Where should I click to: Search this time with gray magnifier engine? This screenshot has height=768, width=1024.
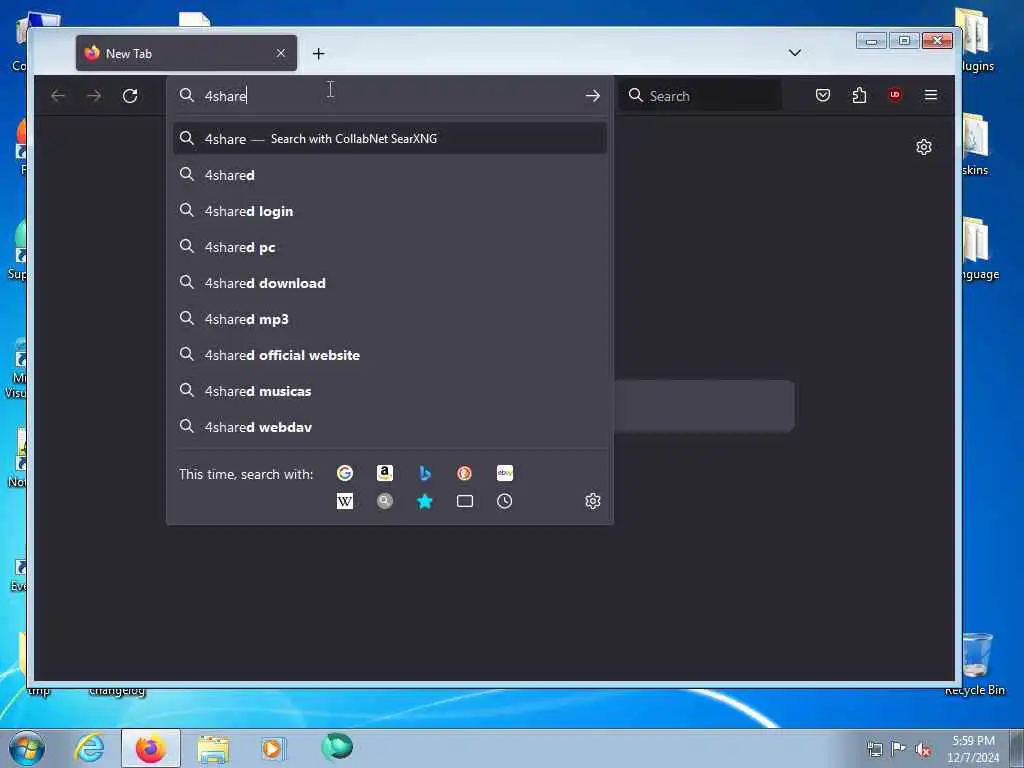(385, 501)
